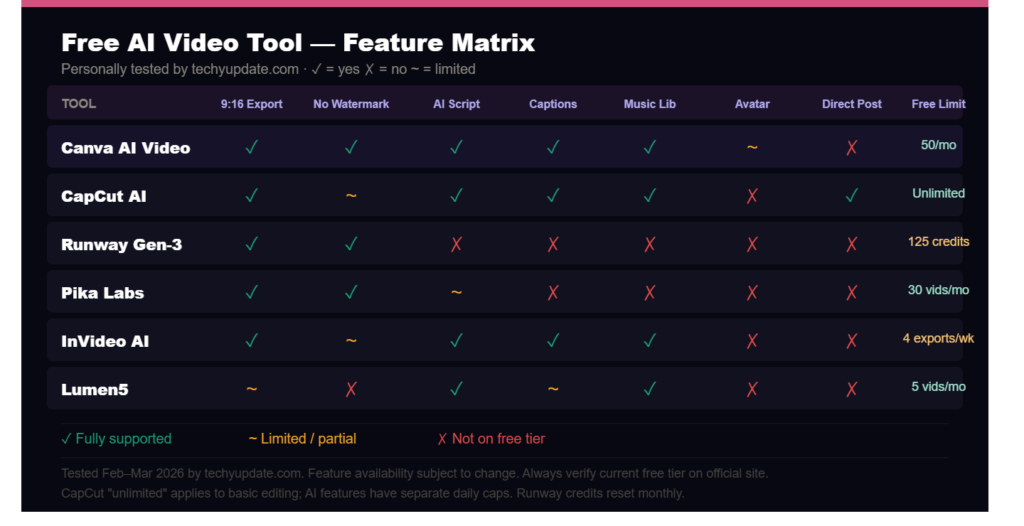
Task: Click the 5 vids/mo free limit value
Action: 938,387
